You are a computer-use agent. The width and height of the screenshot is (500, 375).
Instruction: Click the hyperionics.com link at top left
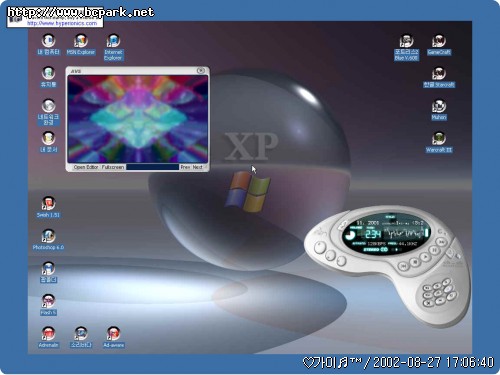click(62, 23)
